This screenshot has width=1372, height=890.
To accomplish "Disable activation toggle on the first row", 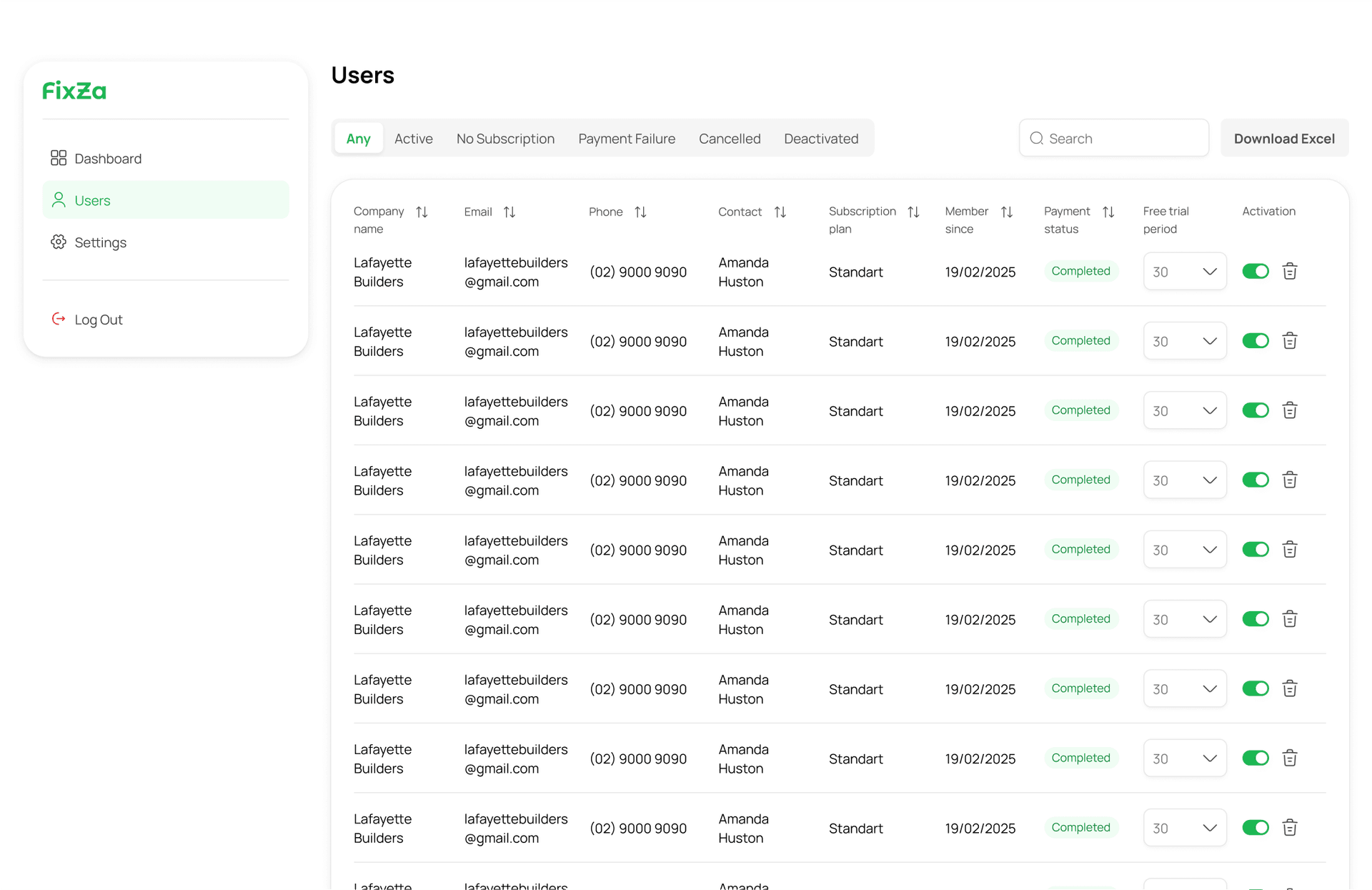I will click(1256, 271).
